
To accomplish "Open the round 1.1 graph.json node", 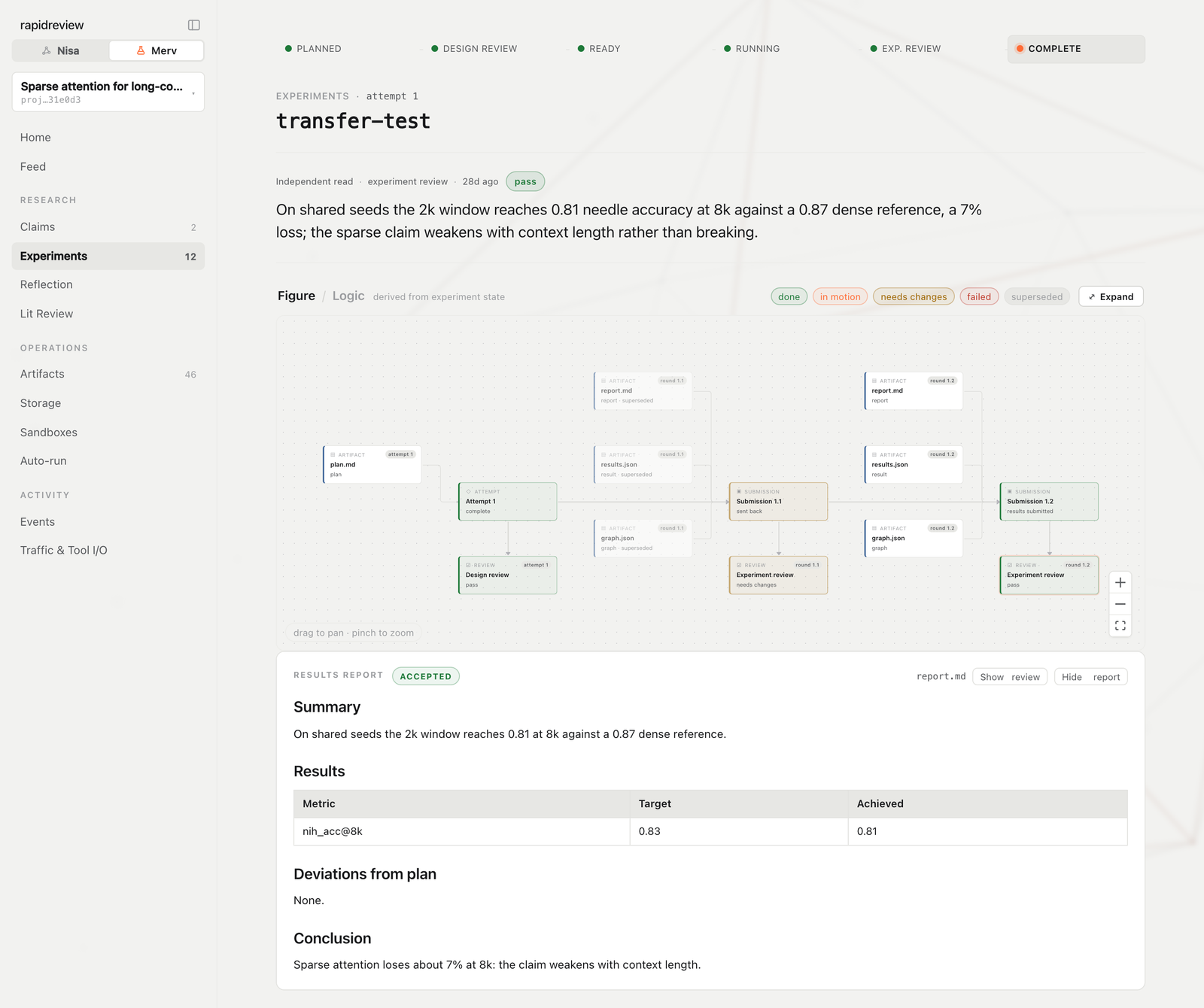I will coord(643,538).
